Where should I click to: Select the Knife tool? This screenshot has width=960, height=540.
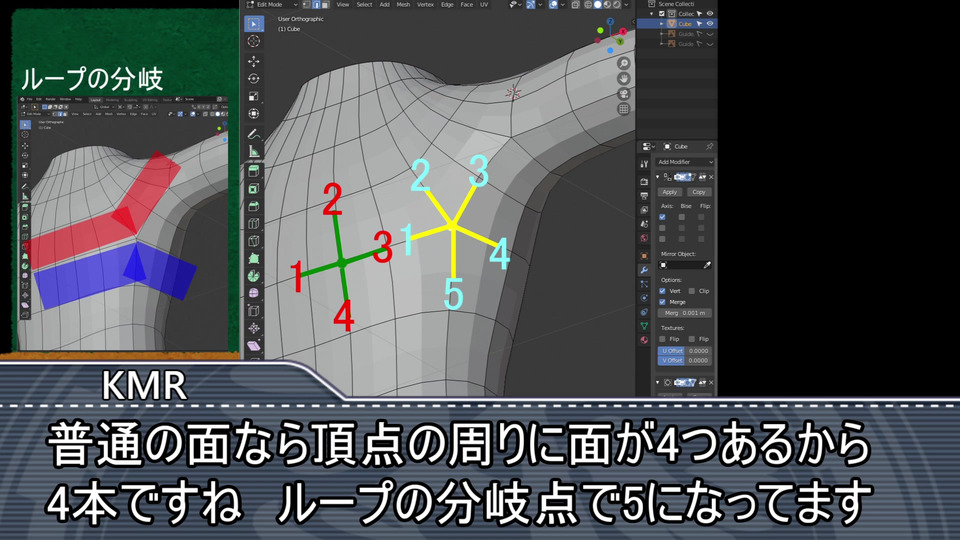[253, 241]
